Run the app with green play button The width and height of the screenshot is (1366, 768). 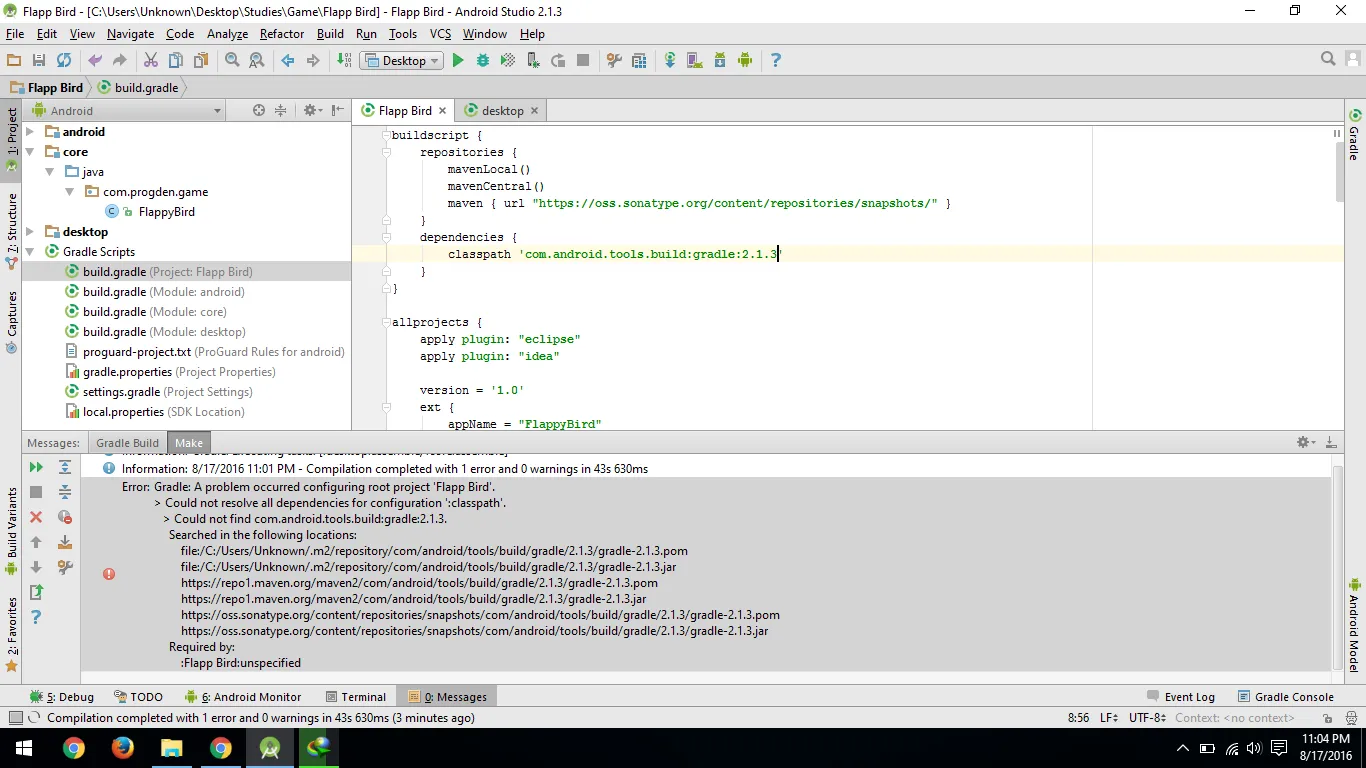pos(458,61)
